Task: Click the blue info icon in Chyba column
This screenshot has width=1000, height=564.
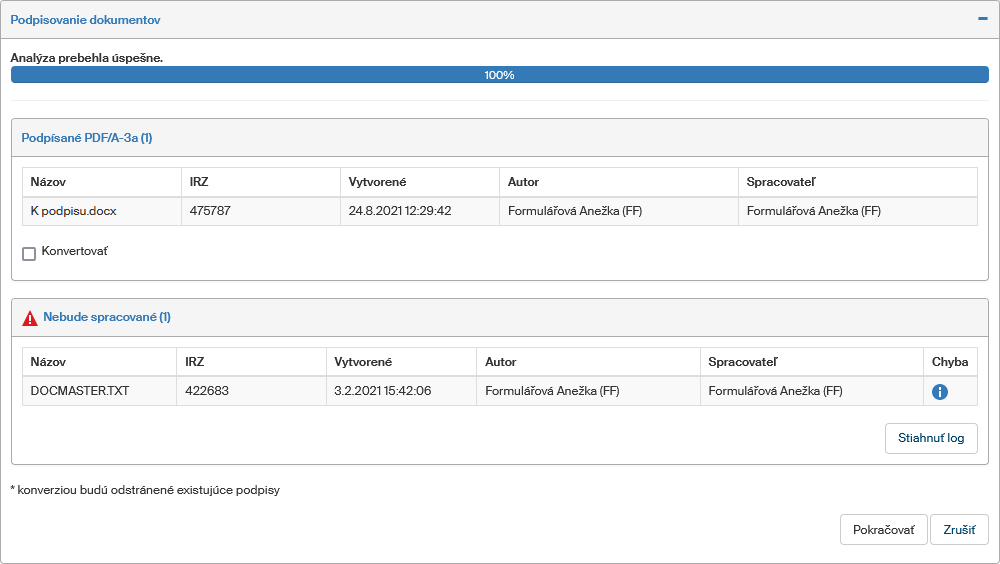Action: (939, 392)
